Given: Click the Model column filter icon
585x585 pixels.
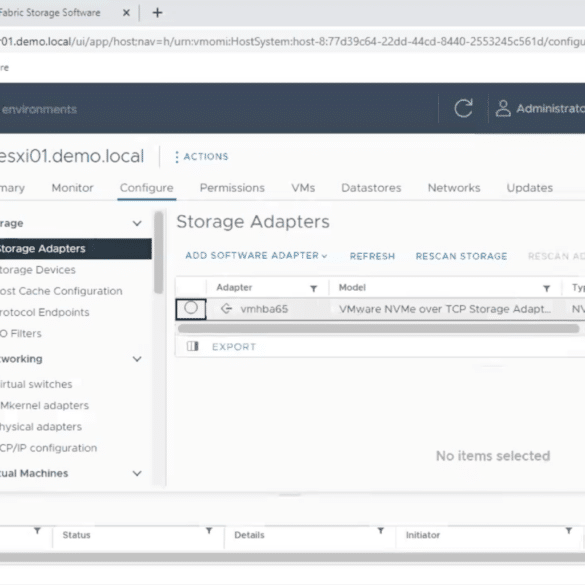Looking at the screenshot, I should click(547, 288).
